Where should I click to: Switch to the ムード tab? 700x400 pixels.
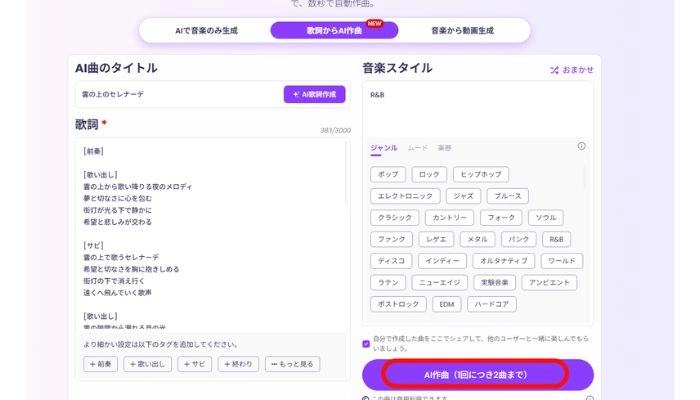(417, 148)
